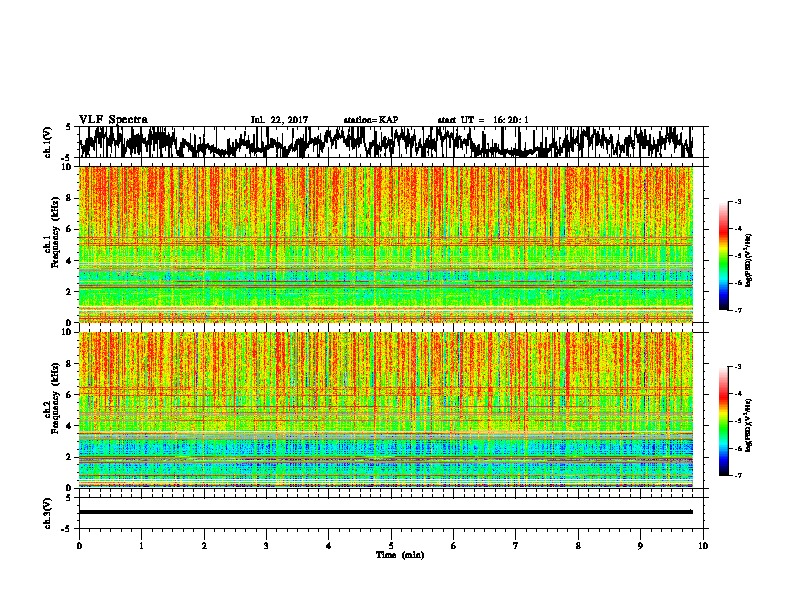Click the ch.1 color bar "log(PSD)" label
Image resolution: width=792 pixels, height=612 pixels.
click(748, 260)
